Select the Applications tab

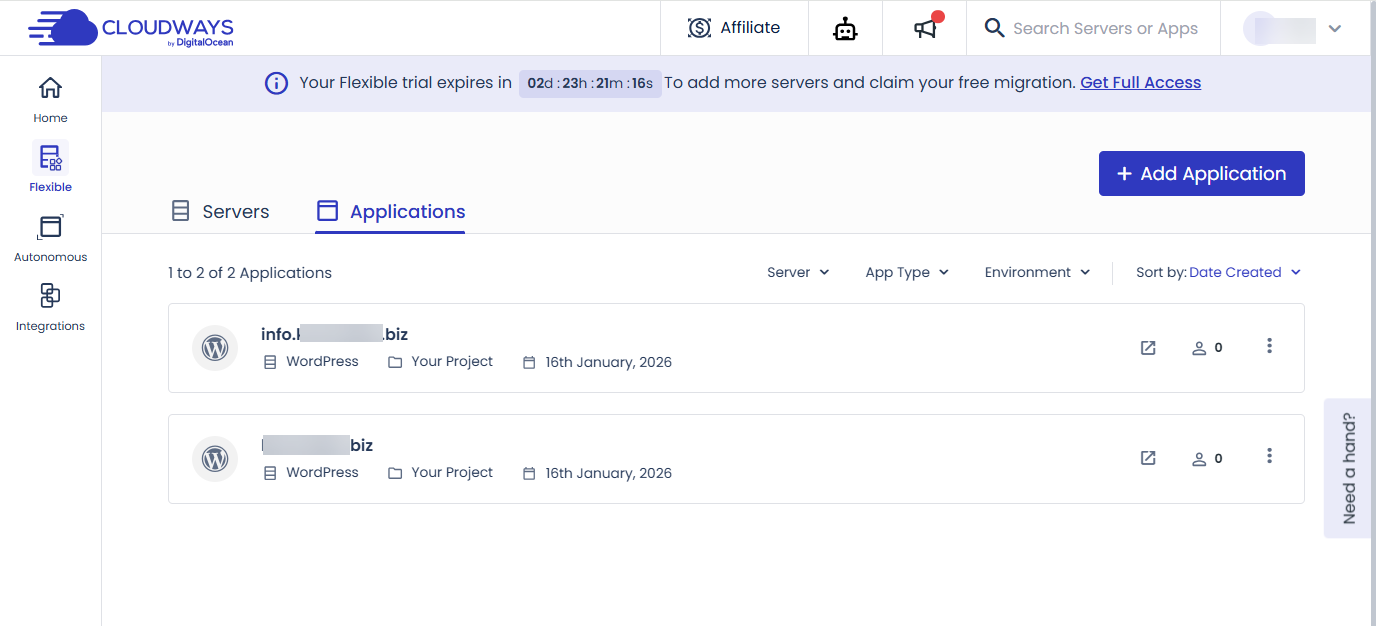pyautogui.click(x=390, y=212)
